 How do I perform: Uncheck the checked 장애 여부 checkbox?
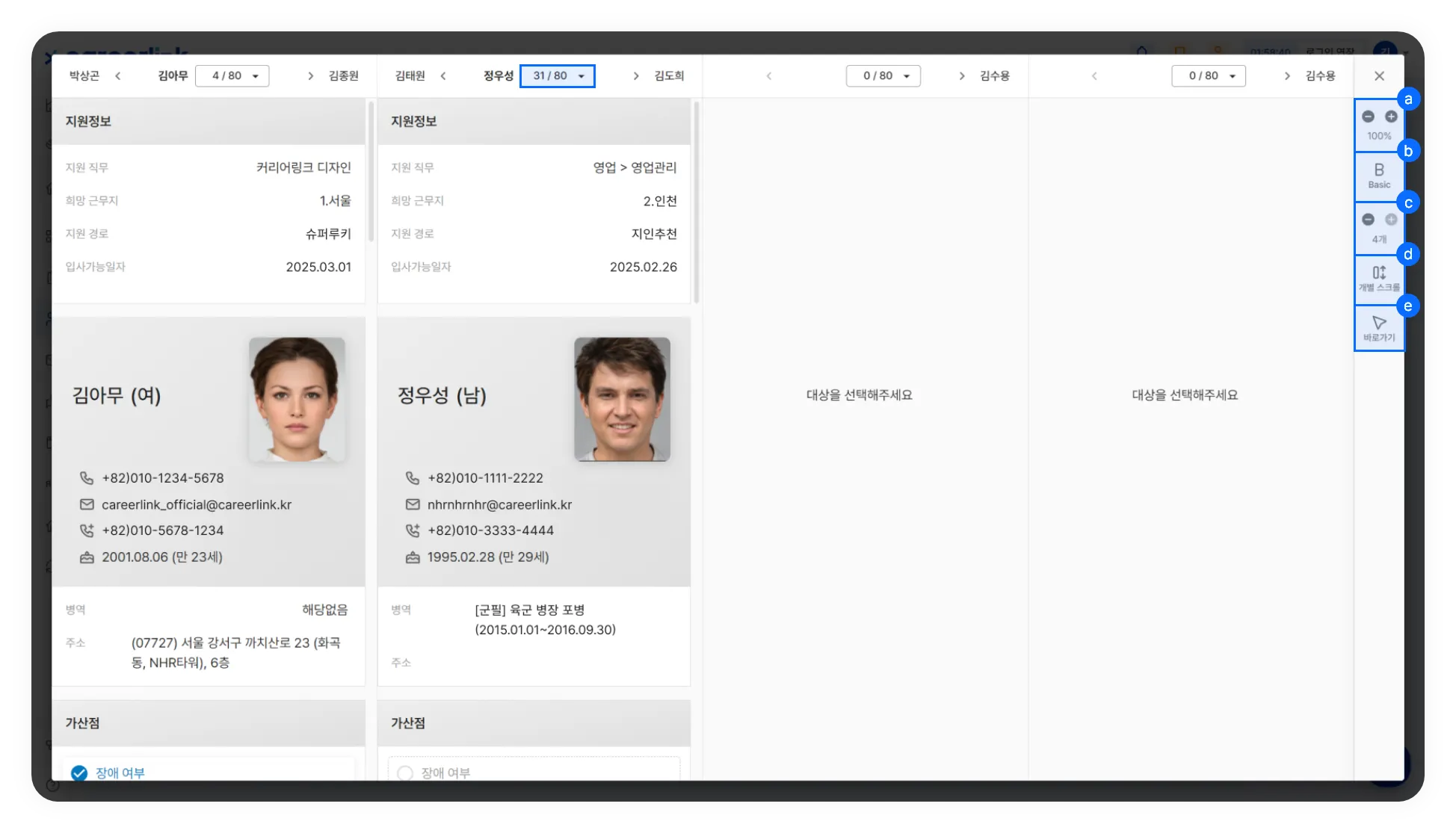(79, 772)
